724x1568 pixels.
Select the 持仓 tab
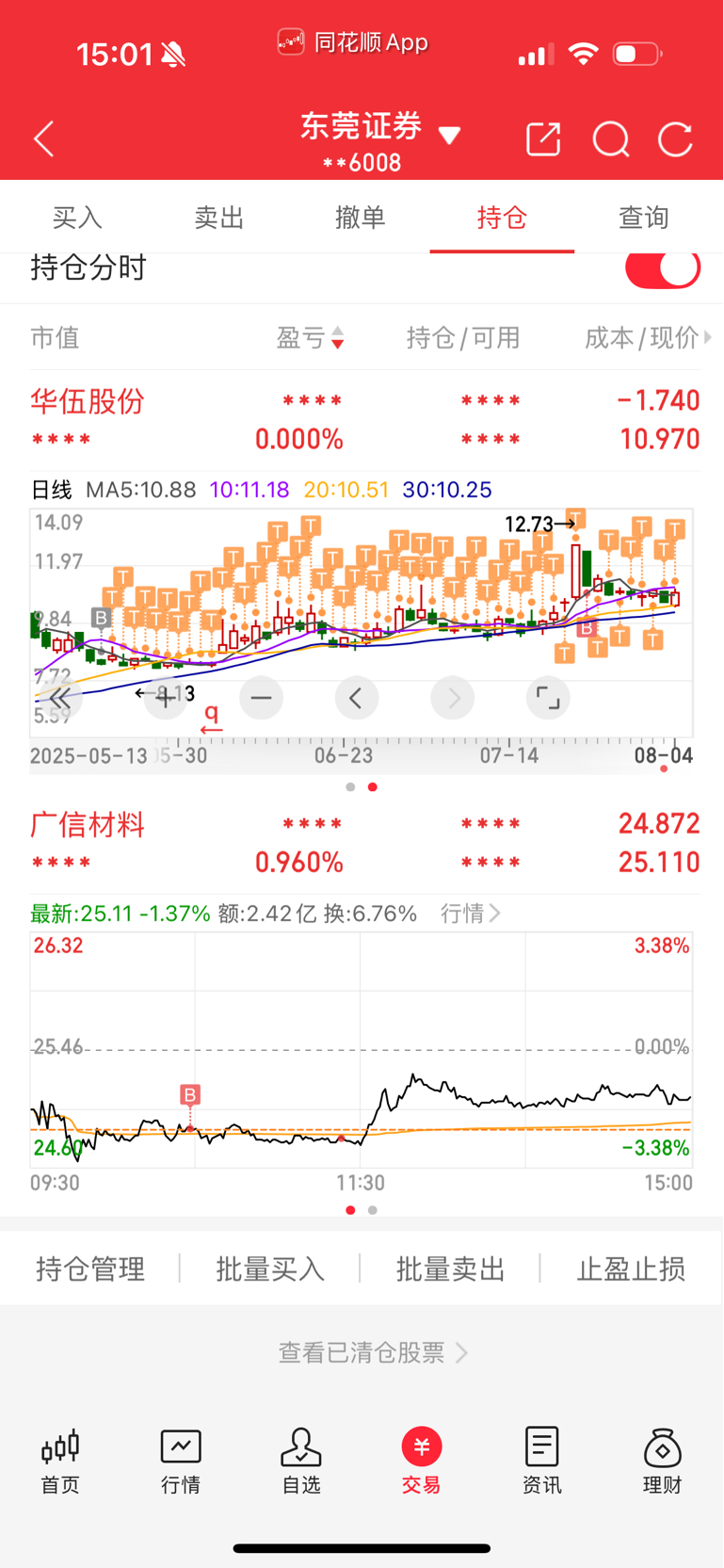click(502, 218)
